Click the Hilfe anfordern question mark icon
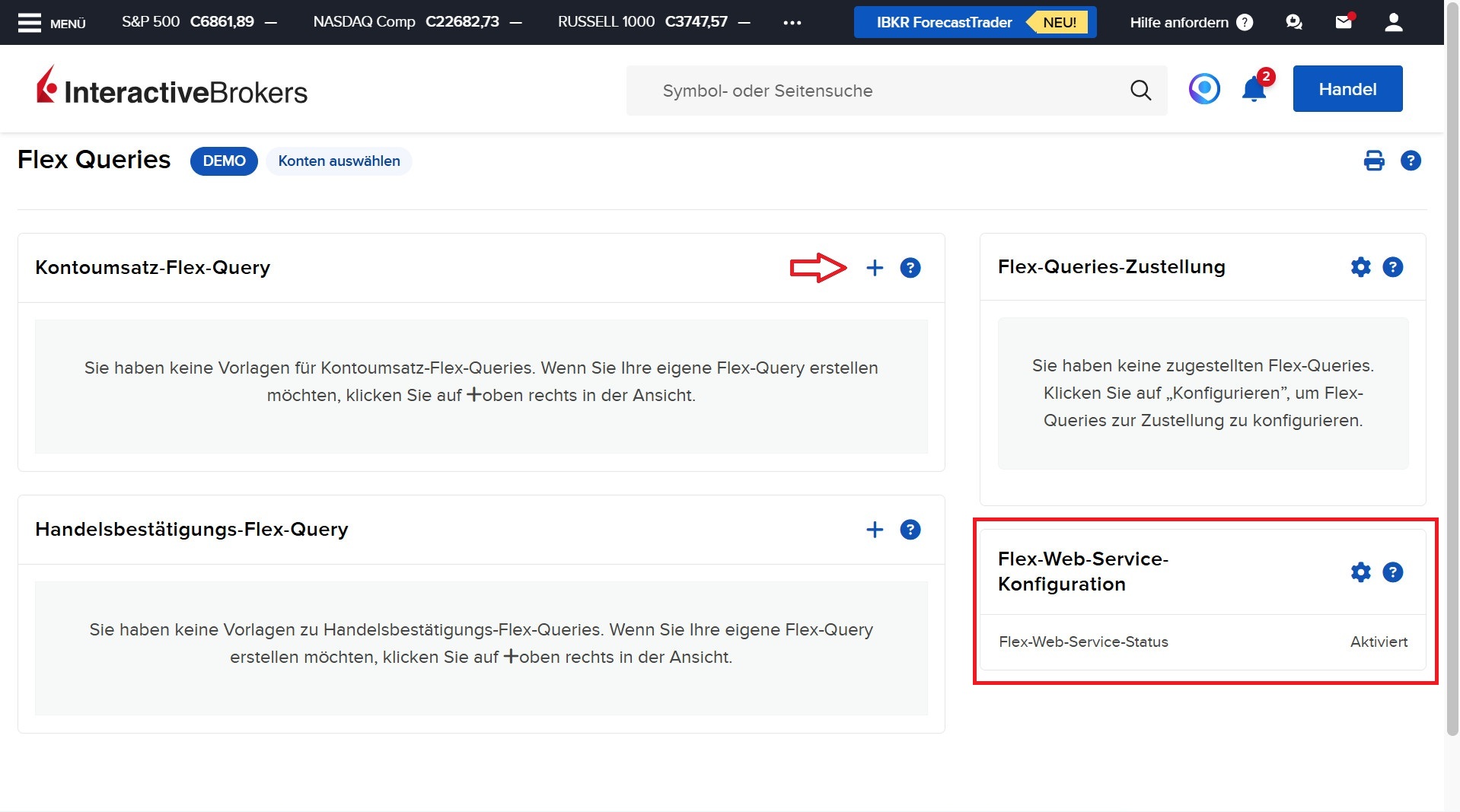Image resolution: width=1460 pixels, height=812 pixels. coord(1245,23)
